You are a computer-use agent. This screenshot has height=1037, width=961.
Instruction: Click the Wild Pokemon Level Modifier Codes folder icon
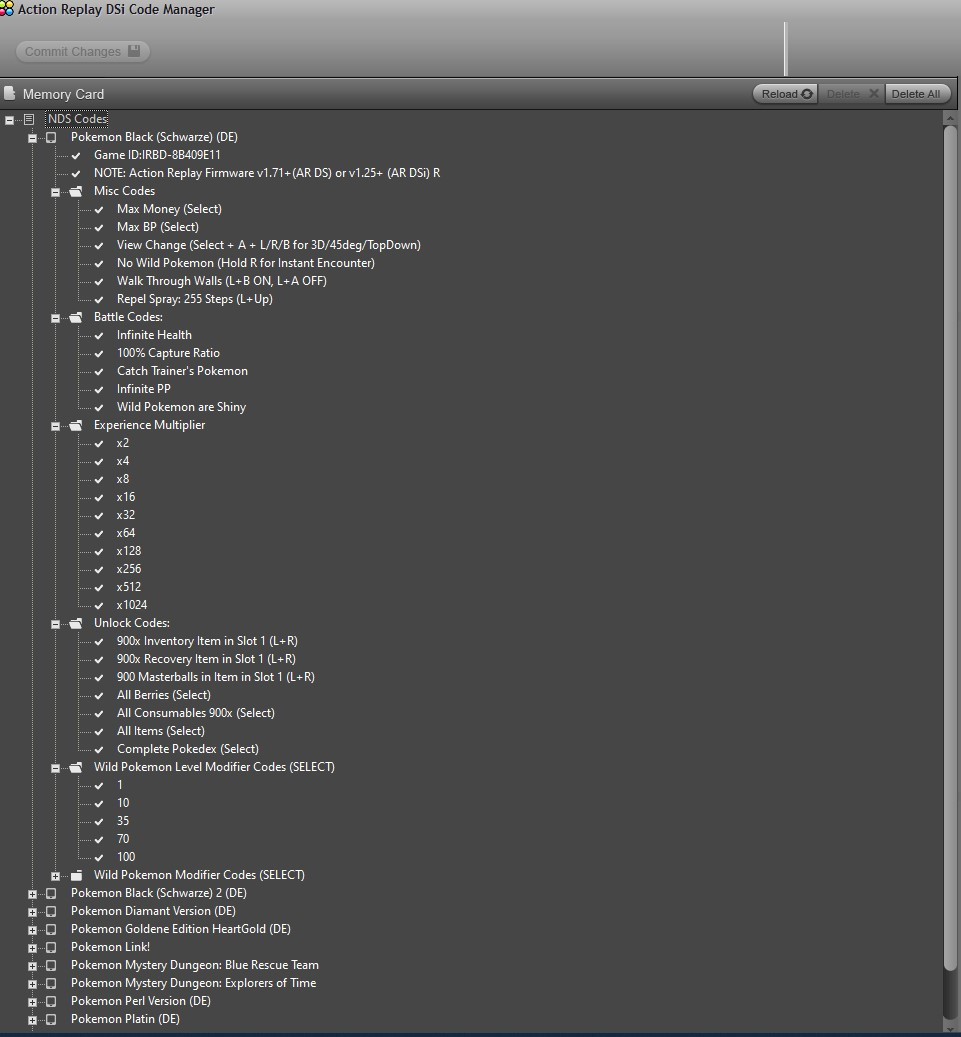click(76, 767)
